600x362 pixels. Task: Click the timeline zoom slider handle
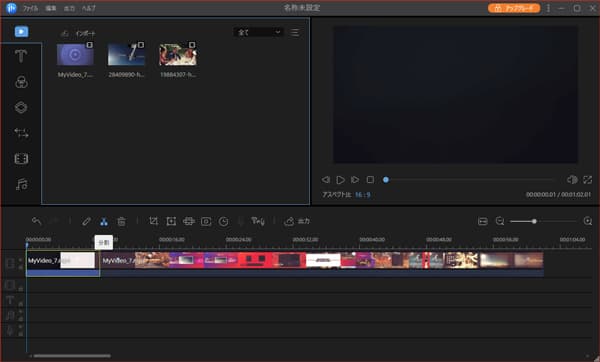point(534,221)
